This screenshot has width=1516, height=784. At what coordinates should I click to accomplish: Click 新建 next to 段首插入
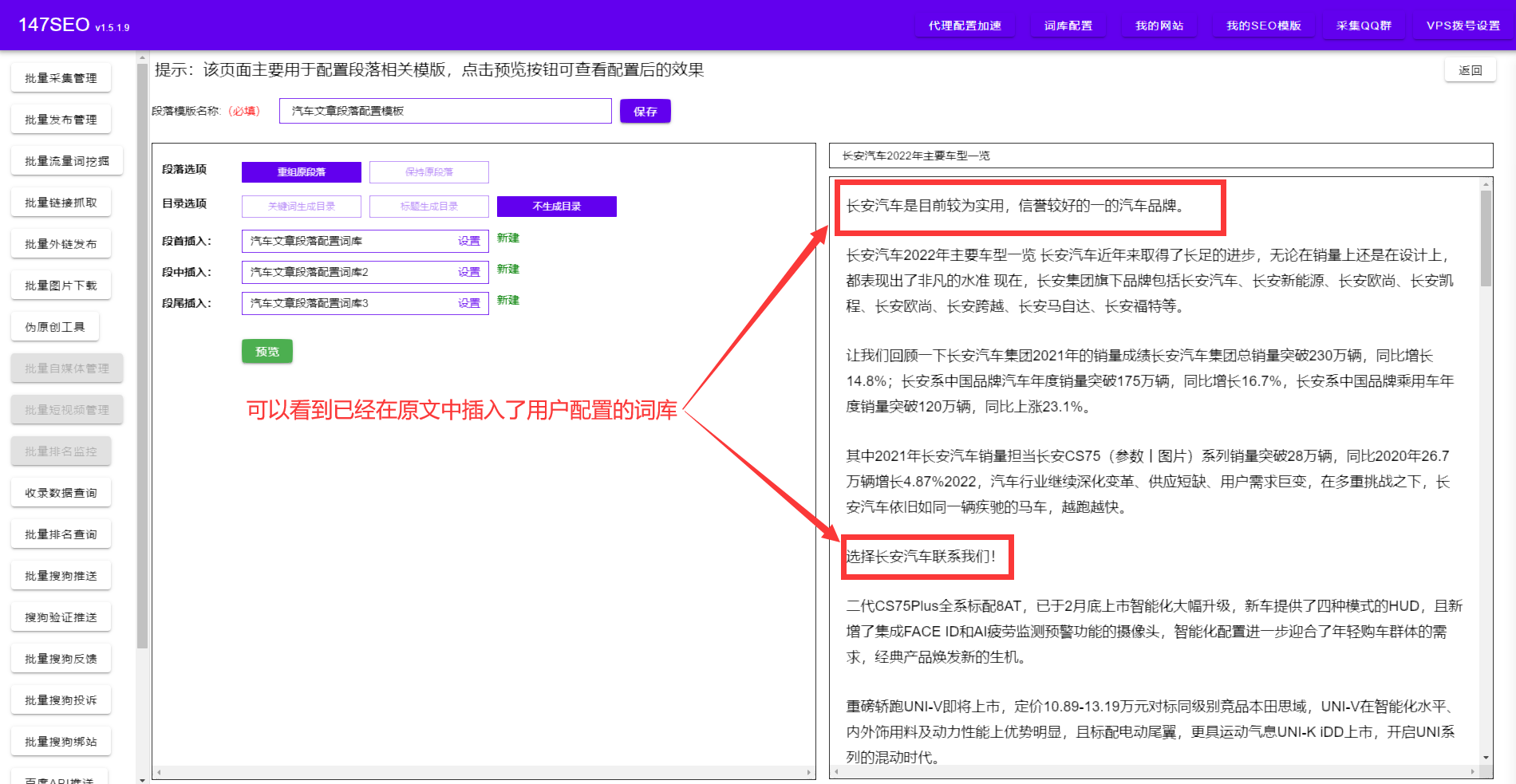[x=508, y=238]
